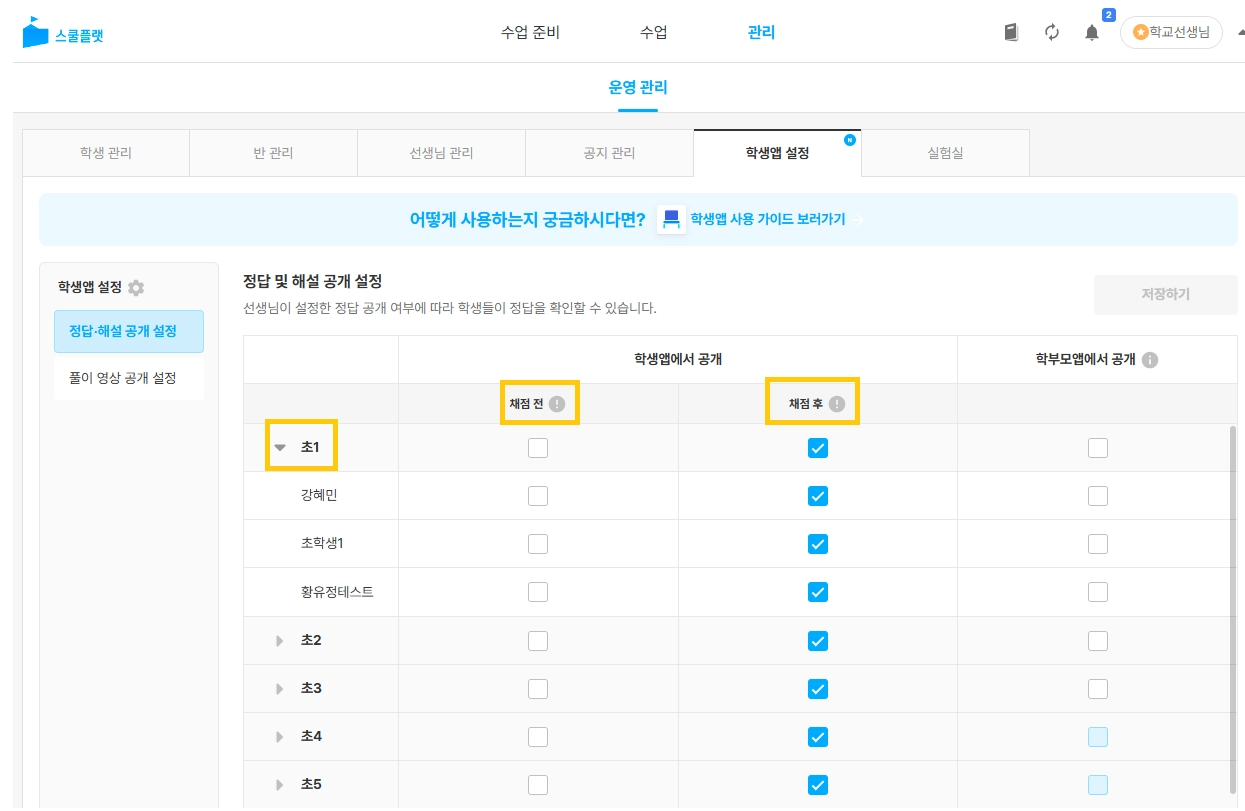The width and height of the screenshot is (1245, 811).
Task: Expand the 초3 grade row
Action: (x=280, y=688)
